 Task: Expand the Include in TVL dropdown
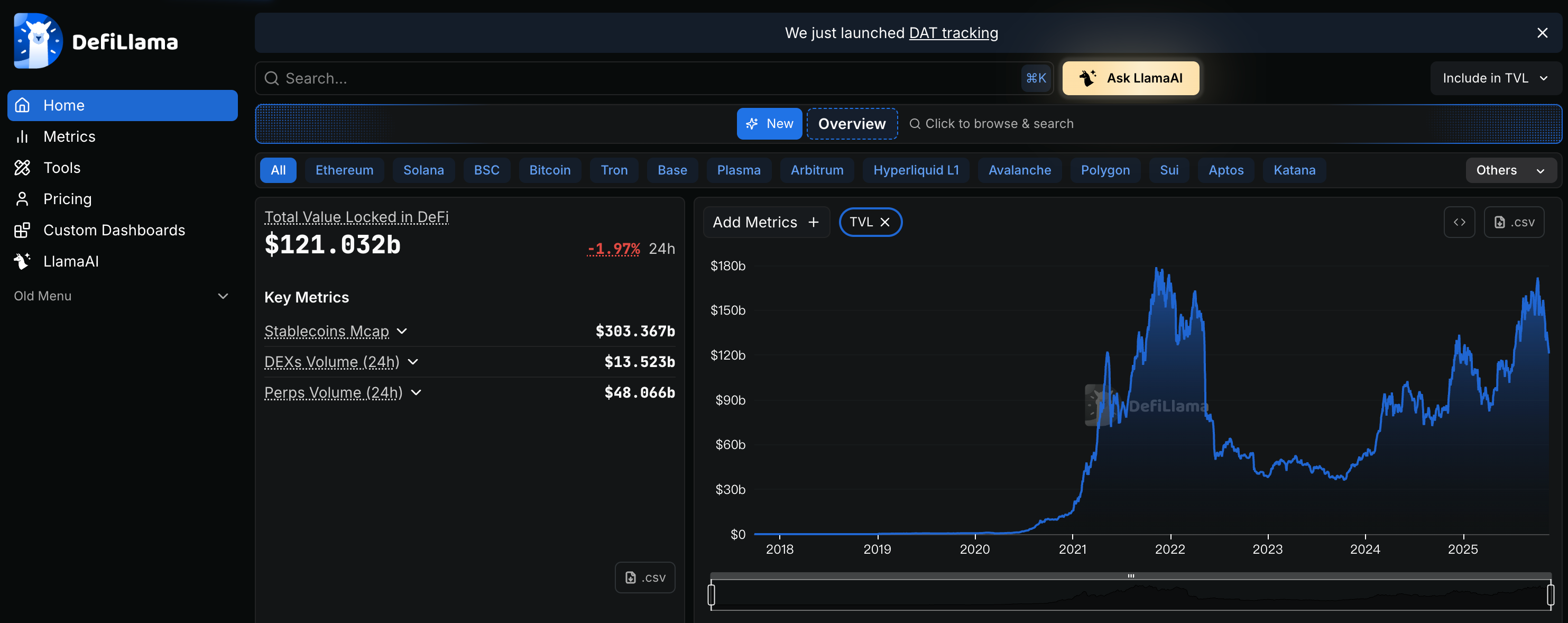point(1495,78)
